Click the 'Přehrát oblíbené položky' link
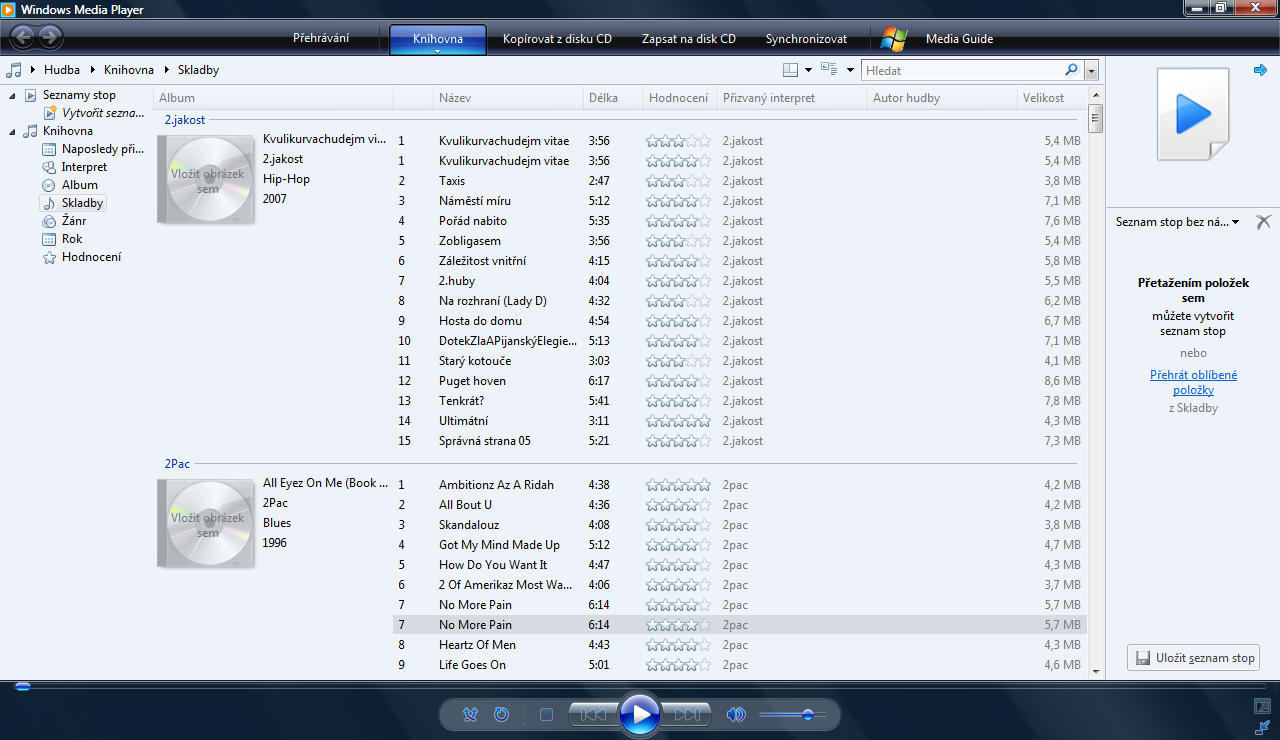The height and width of the screenshot is (740, 1280). tap(1193, 383)
